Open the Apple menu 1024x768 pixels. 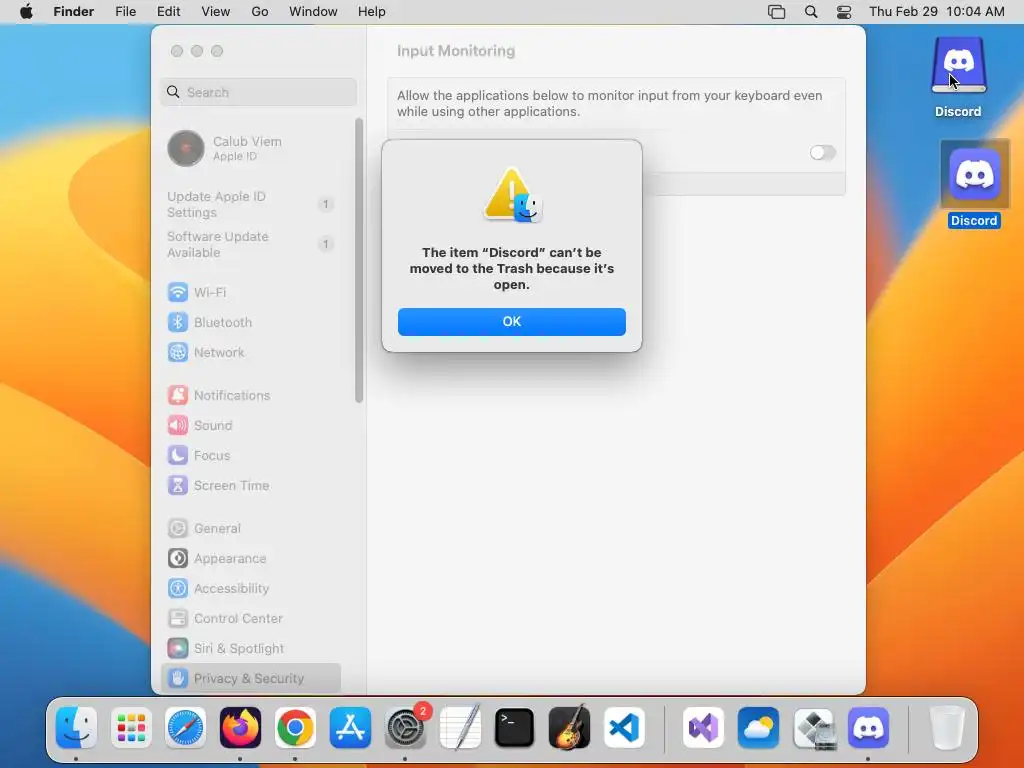point(26,12)
